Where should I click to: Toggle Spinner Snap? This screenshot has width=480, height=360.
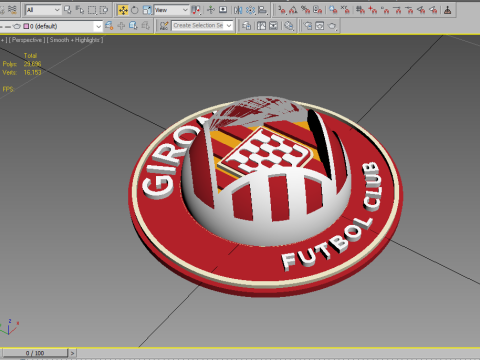click(318, 10)
